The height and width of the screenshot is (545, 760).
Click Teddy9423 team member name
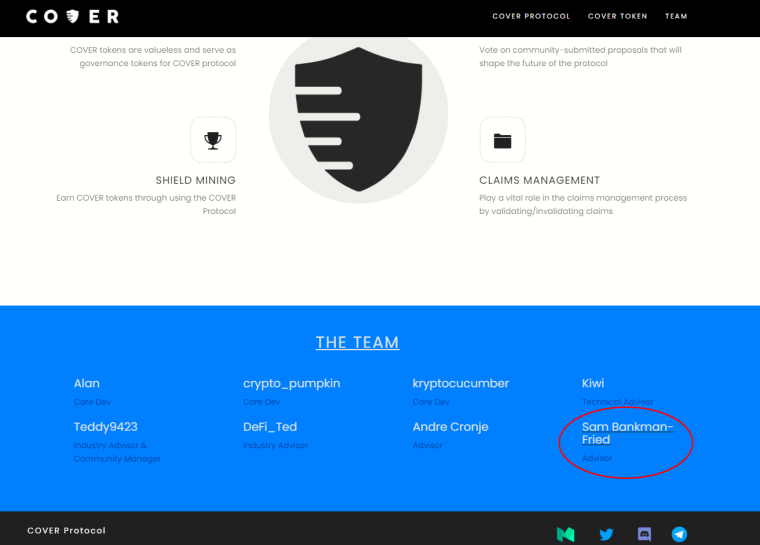pyautogui.click(x=106, y=427)
